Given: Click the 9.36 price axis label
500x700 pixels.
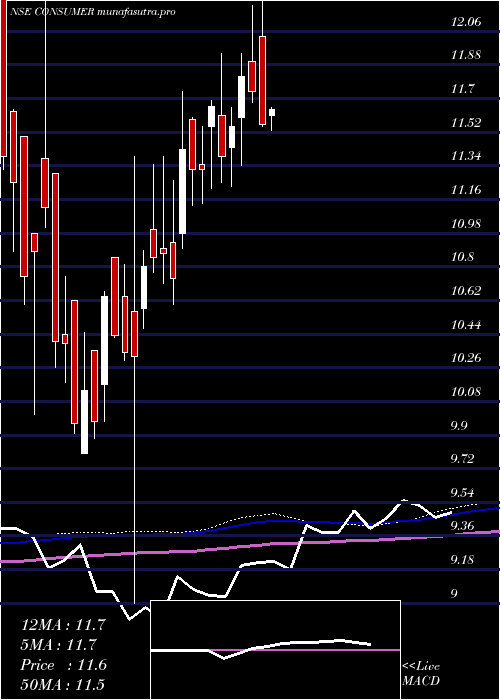Looking at the screenshot, I should pos(463,526).
